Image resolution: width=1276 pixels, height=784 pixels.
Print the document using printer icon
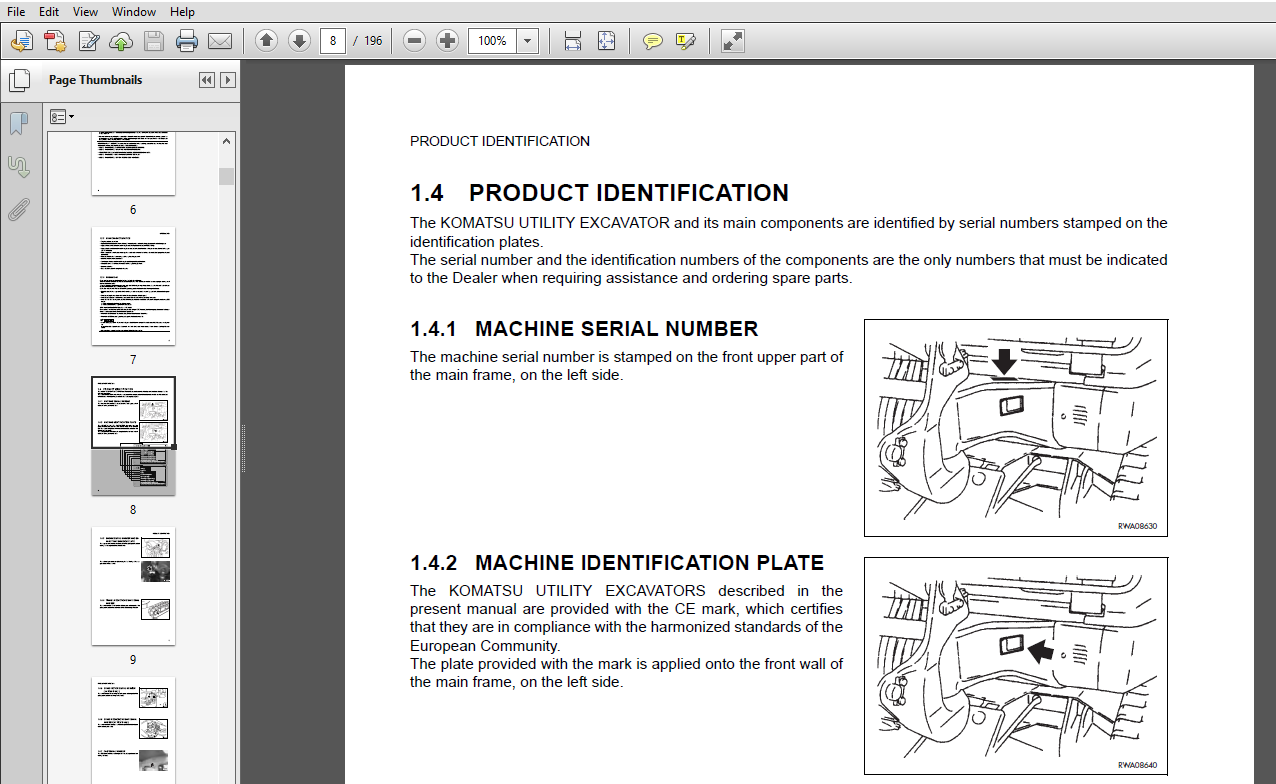click(187, 41)
